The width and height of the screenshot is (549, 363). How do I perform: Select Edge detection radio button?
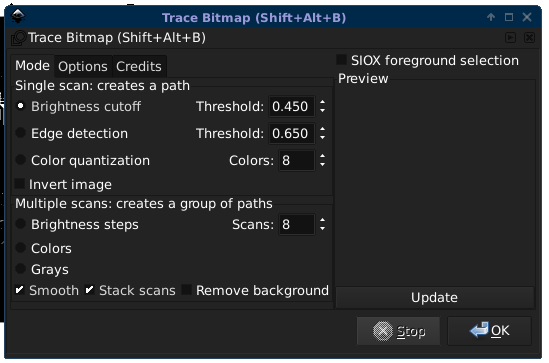coord(20,133)
